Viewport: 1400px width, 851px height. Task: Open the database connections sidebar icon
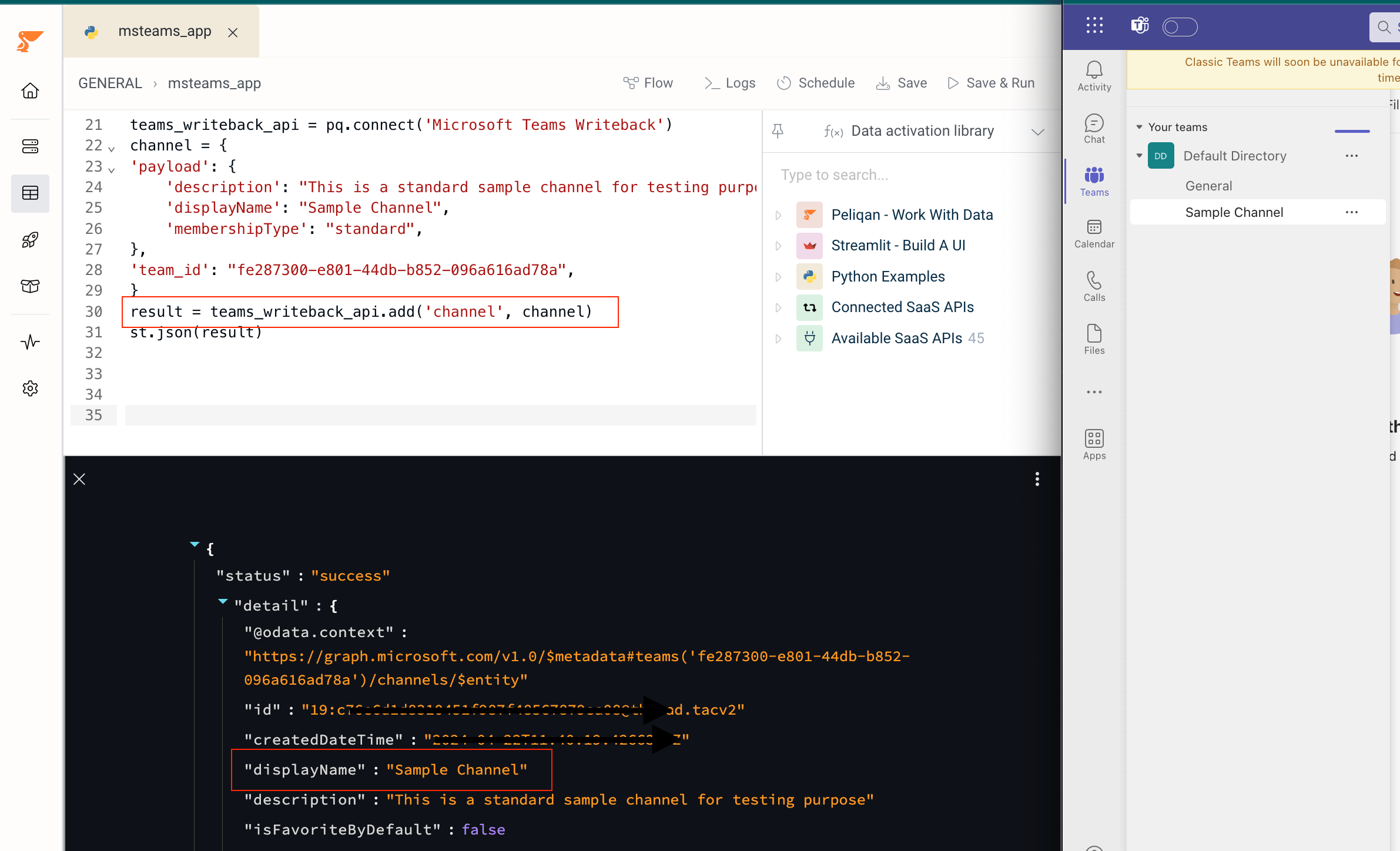30,146
